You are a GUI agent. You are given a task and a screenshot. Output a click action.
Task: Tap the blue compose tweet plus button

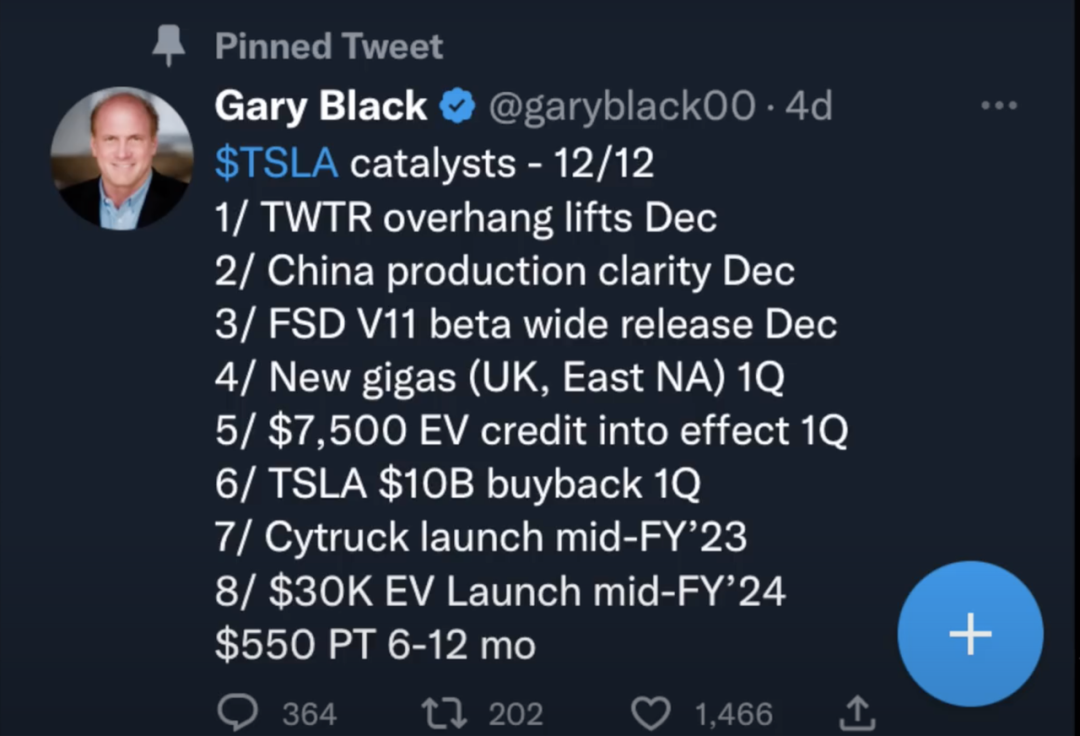[970, 634]
